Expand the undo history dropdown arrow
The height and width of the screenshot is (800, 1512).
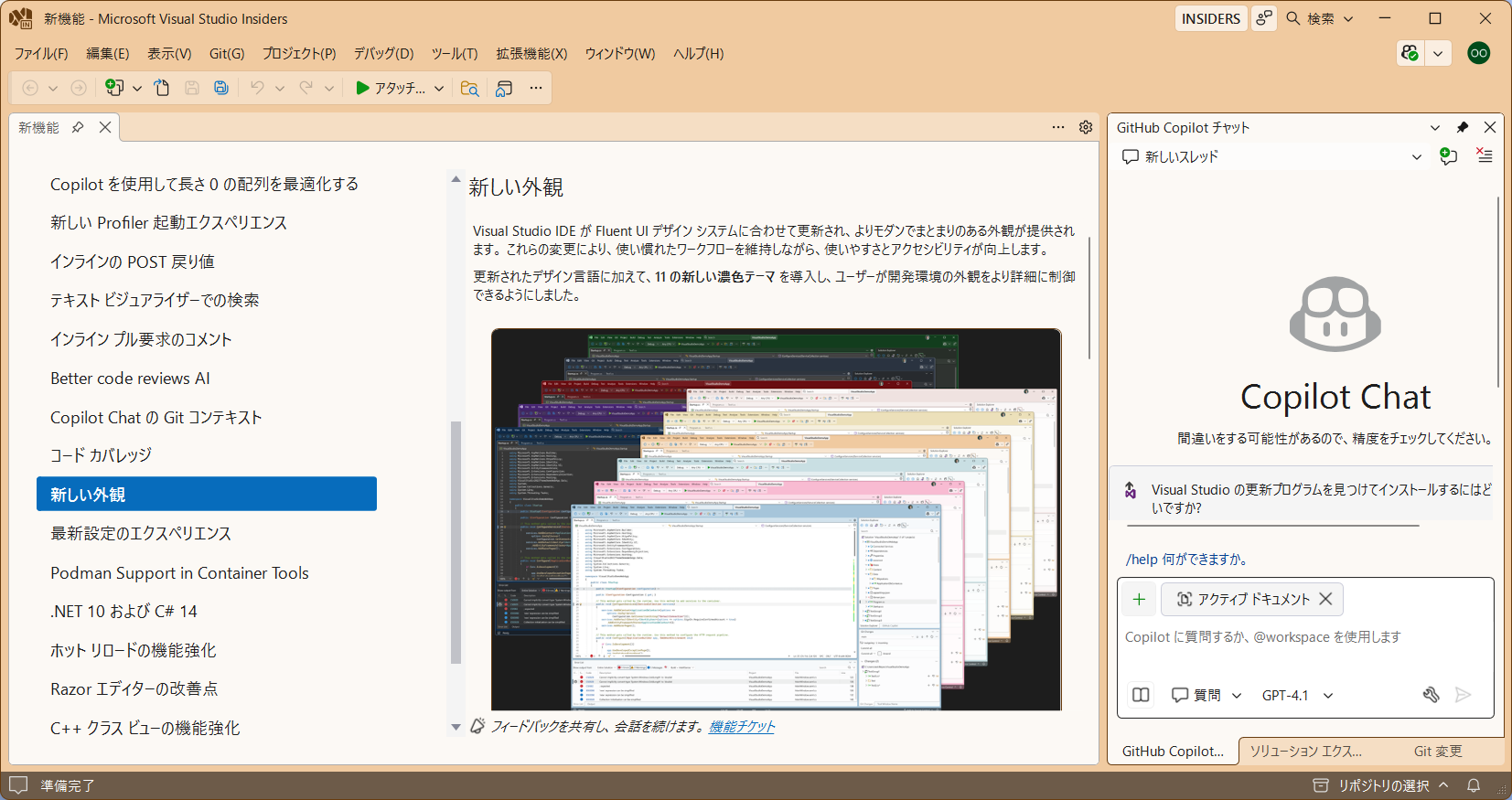pyautogui.click(x=280, y=88)
